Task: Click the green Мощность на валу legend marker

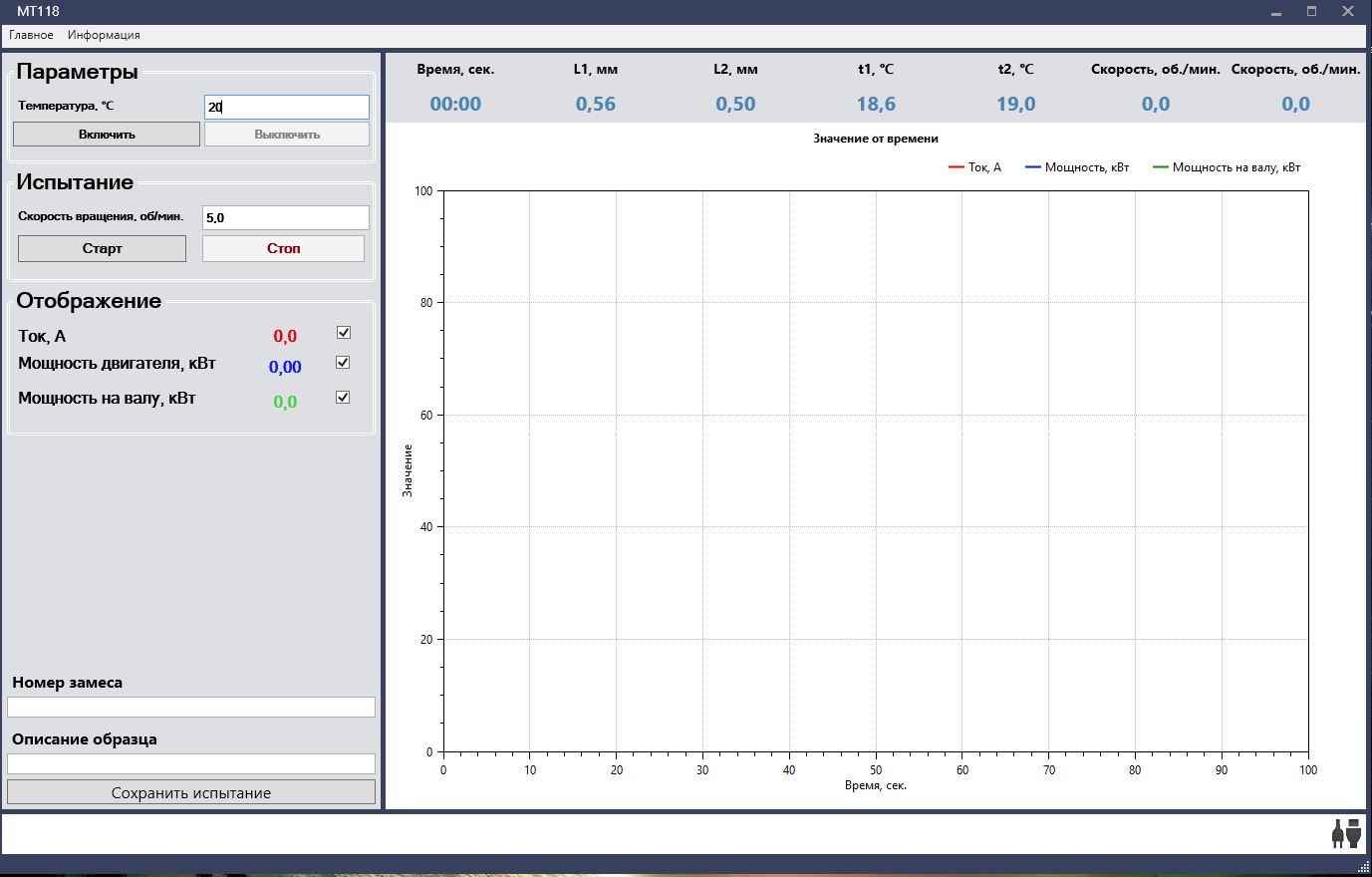Action: pos(1161,167)
